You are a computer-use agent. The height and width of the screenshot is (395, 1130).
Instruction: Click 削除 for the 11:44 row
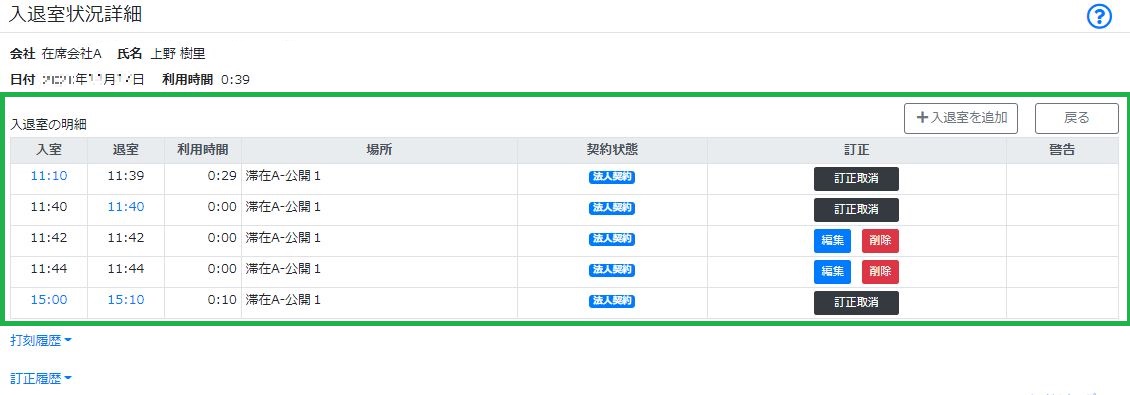click(x=880, y=272)
